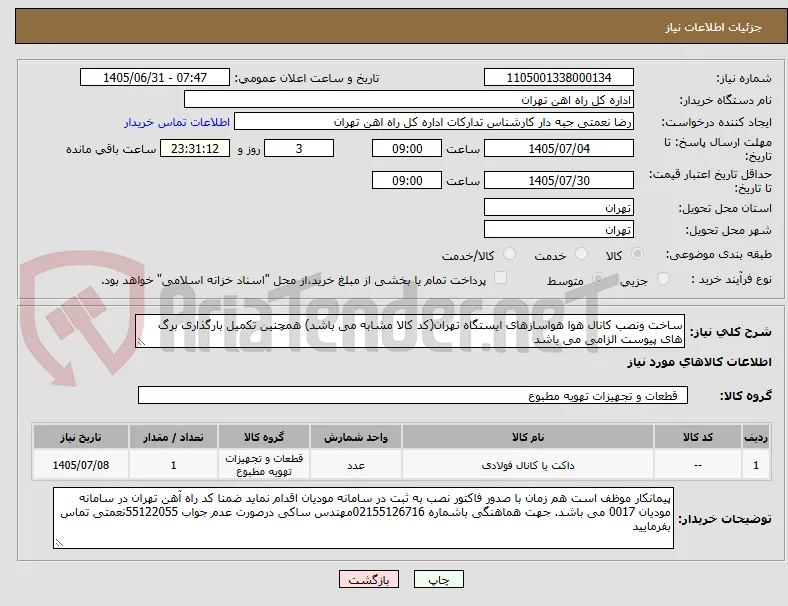The width and height of the screenshot is (788, 606).
Task: Click the general description text area
Action: [410, 332]
